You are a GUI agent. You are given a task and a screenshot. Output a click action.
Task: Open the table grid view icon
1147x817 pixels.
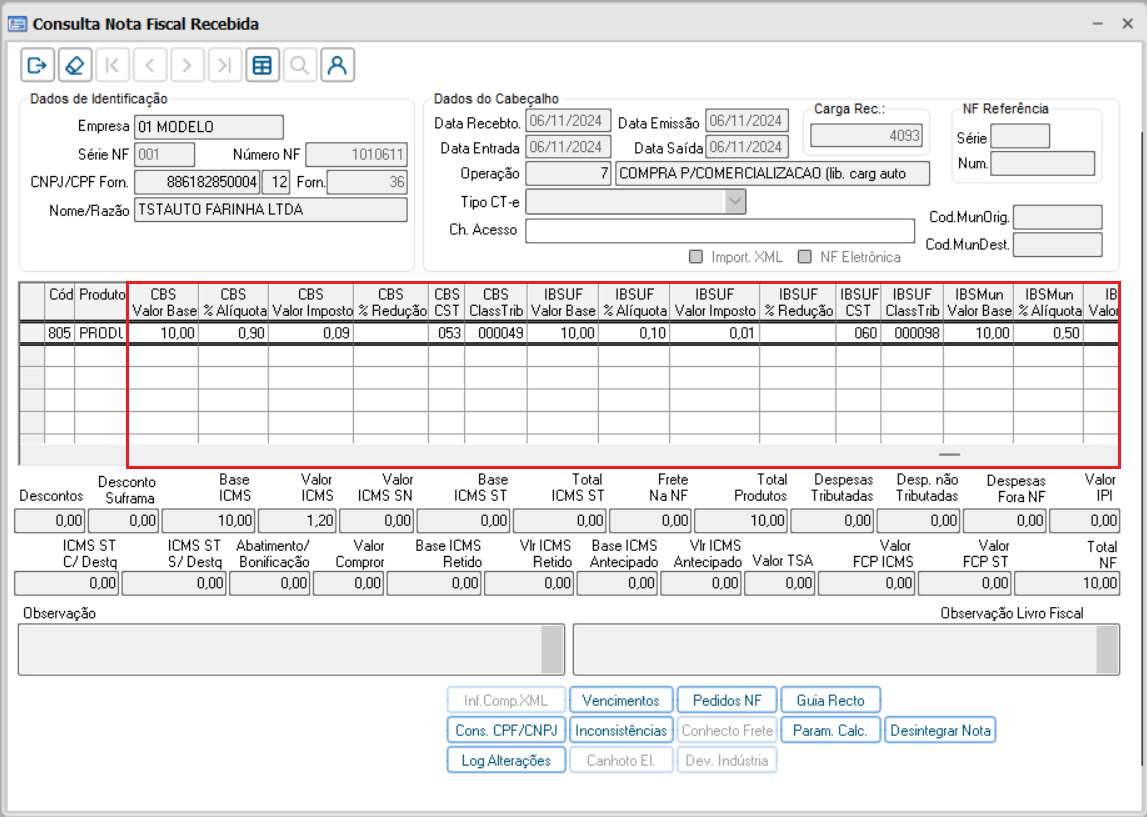[262, 66]
